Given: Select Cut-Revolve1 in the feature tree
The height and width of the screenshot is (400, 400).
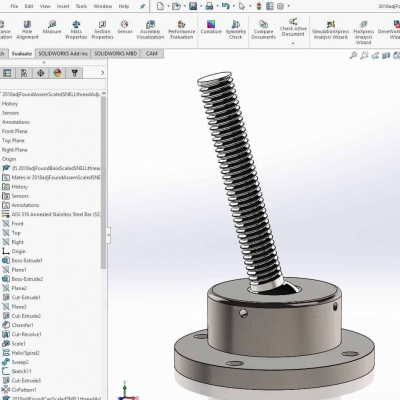Looking at the screenshot, I should pyautogui.click(x=22, y=334).
